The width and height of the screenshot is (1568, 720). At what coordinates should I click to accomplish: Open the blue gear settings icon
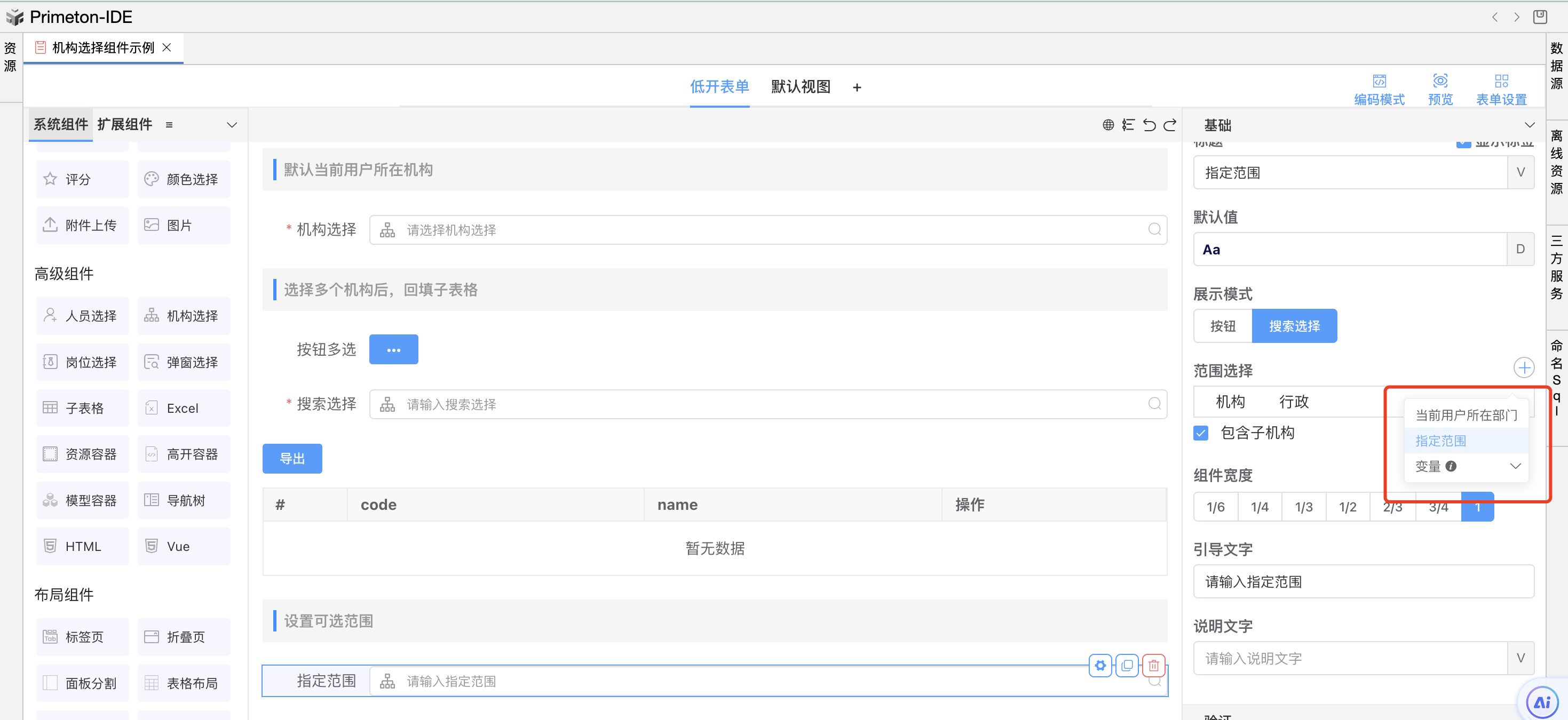tap(1100, 665)
